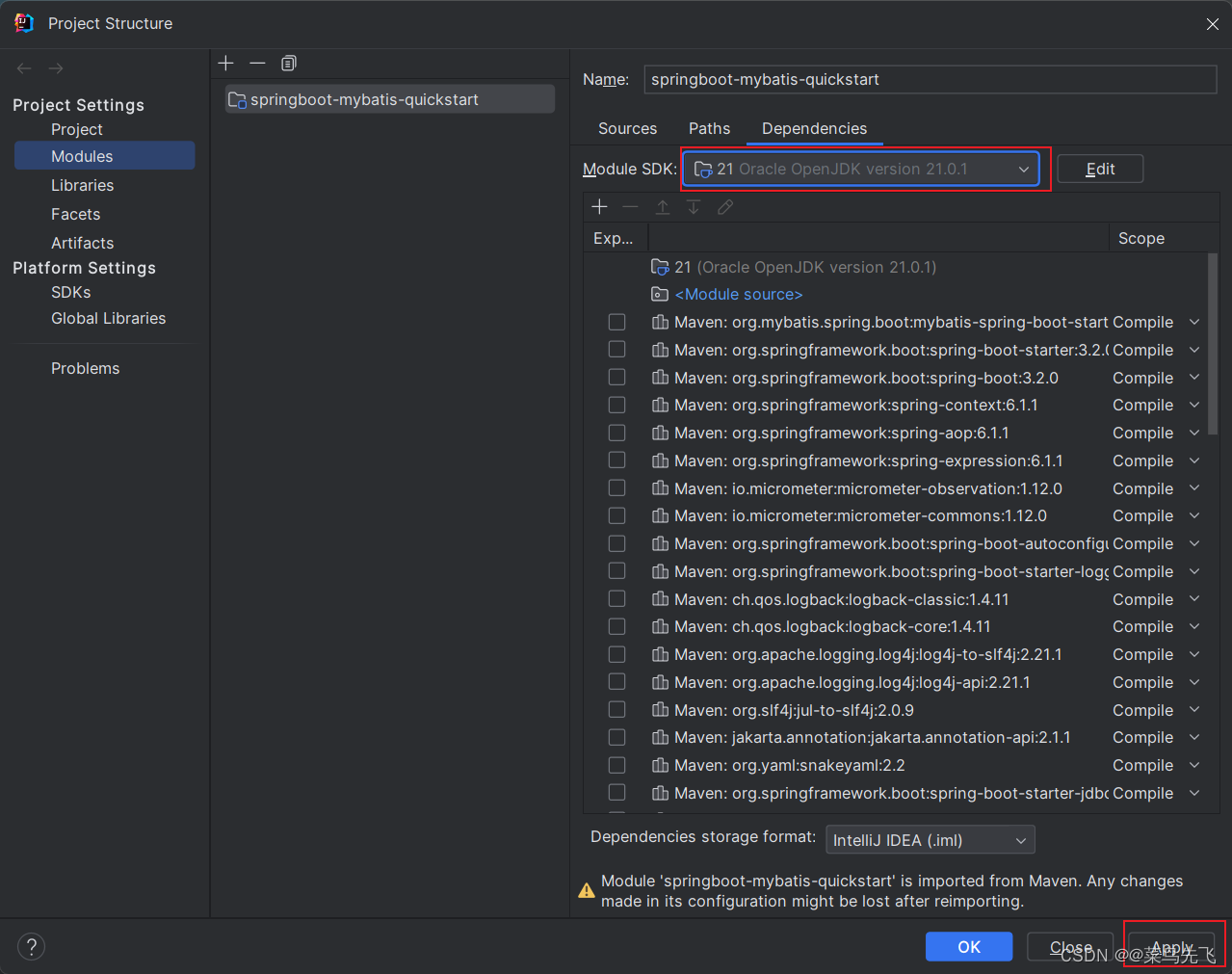Click the dependencies list vertical scrollbar
Viewport: 1232px width, 974px height.
coord(1213,344)
